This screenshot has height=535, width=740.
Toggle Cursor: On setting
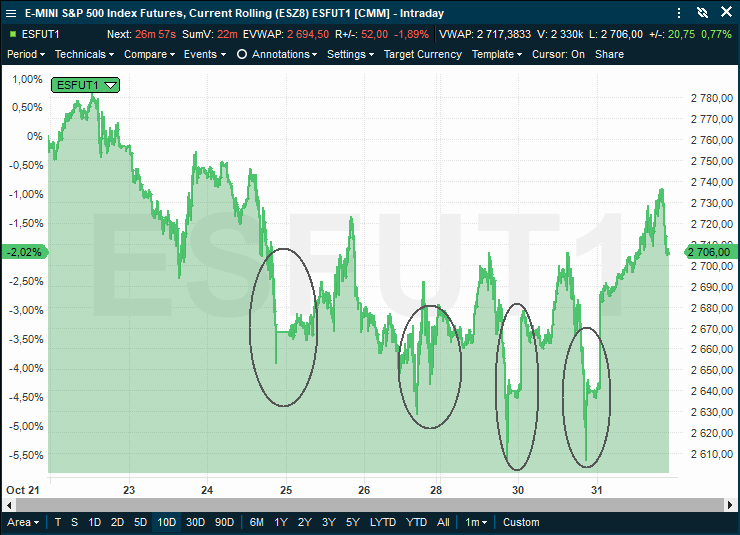coord(558,54)
